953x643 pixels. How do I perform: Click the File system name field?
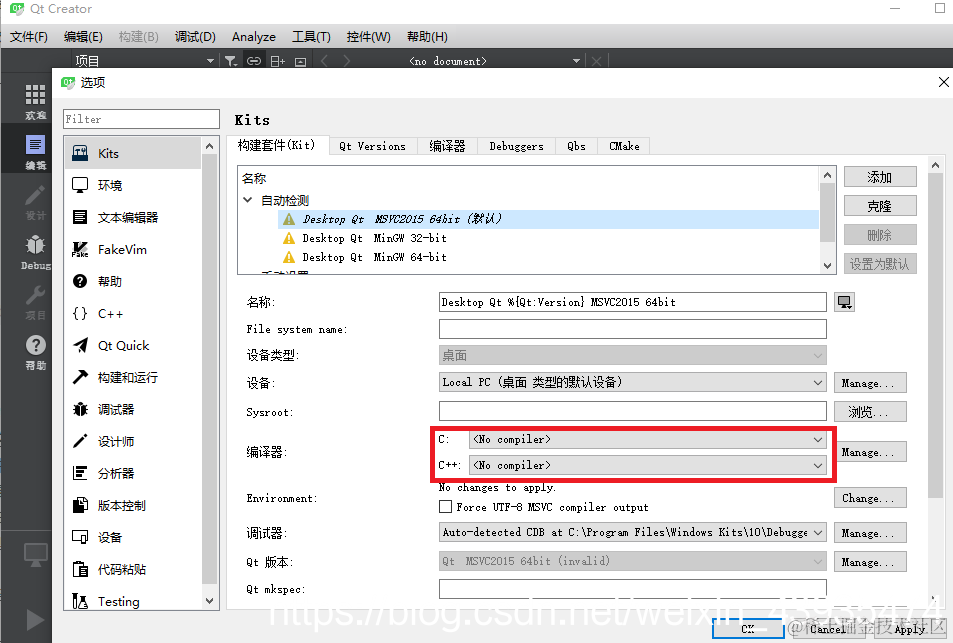coord(632,329)
